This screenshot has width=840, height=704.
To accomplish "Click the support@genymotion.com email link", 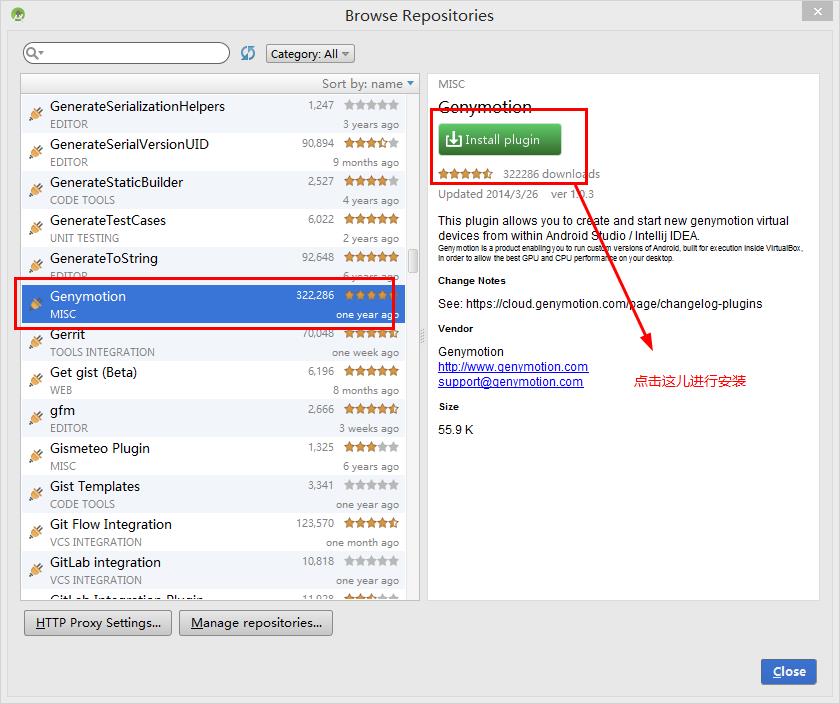I will pyautogui.click(x=511, y=382).
